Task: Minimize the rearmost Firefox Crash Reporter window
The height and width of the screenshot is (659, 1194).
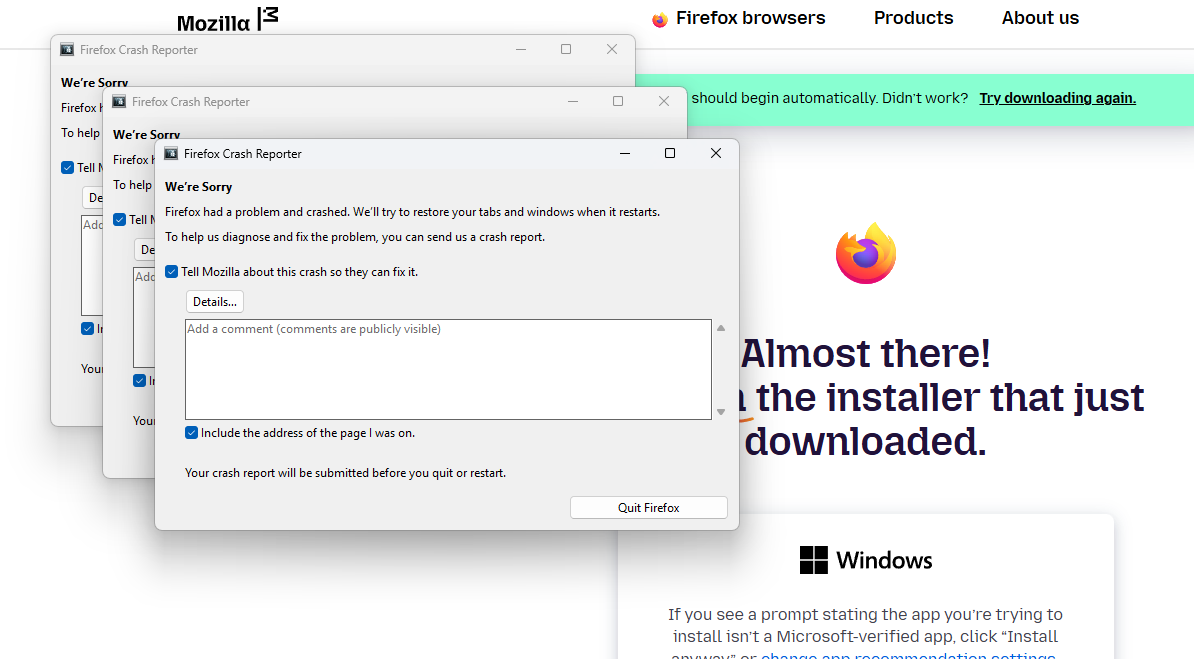Action: 521,49
